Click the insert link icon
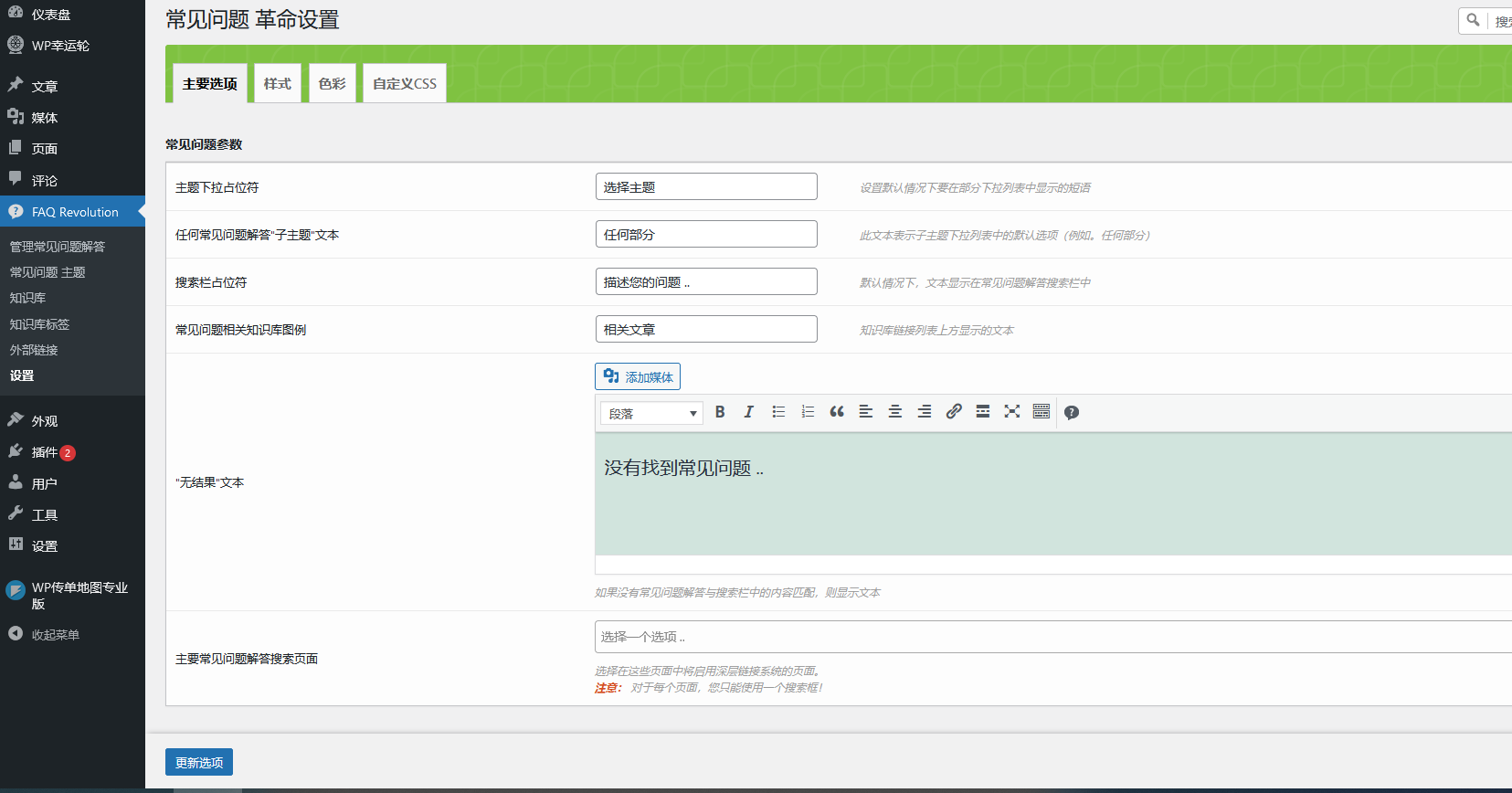The image size is (1512, 793). 954,412
